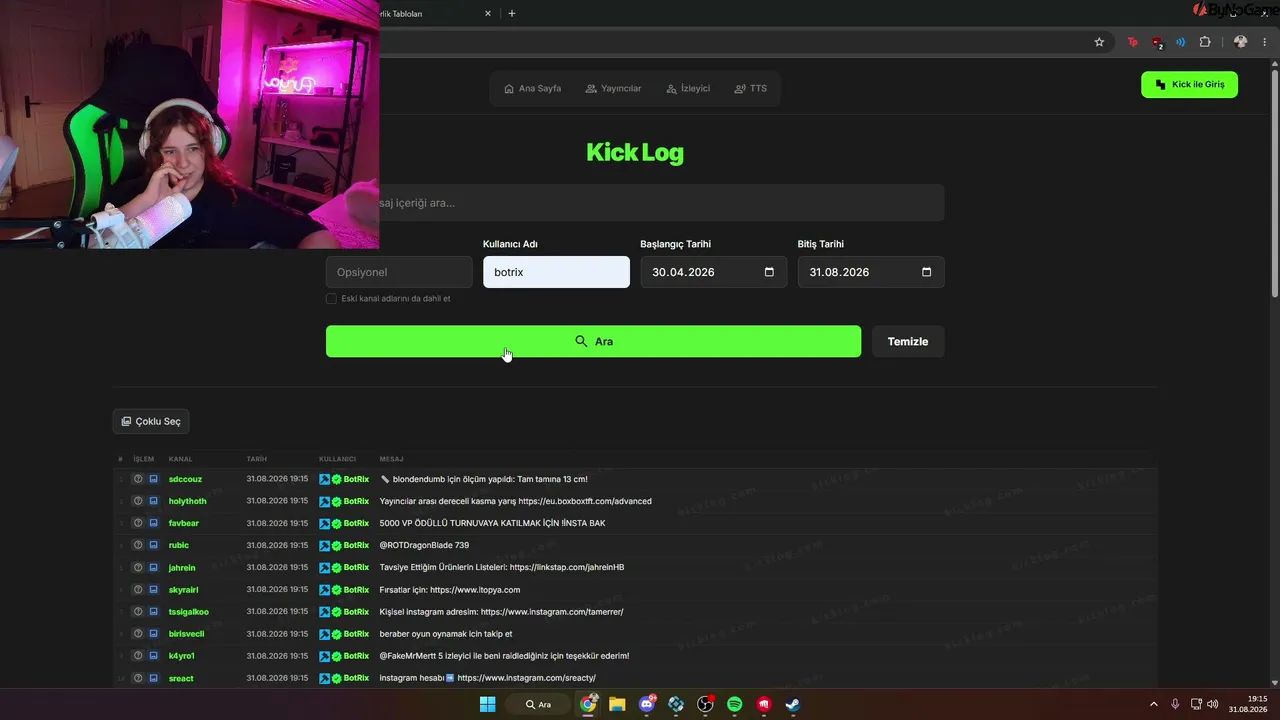This screenshot has height=720, width=1280.
Task: Open the rubic channel link
Action: 179,545
